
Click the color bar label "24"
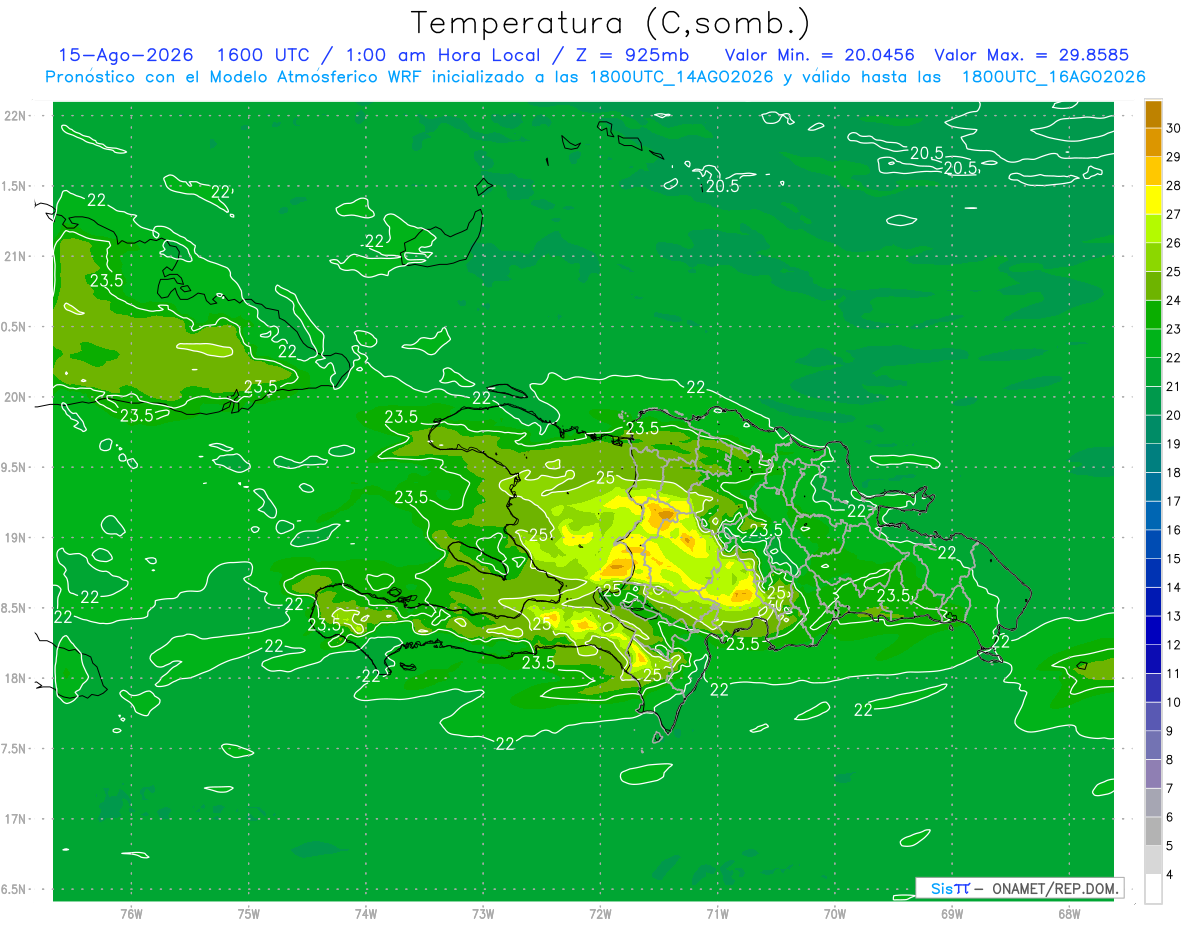(x=1174, y=300)
